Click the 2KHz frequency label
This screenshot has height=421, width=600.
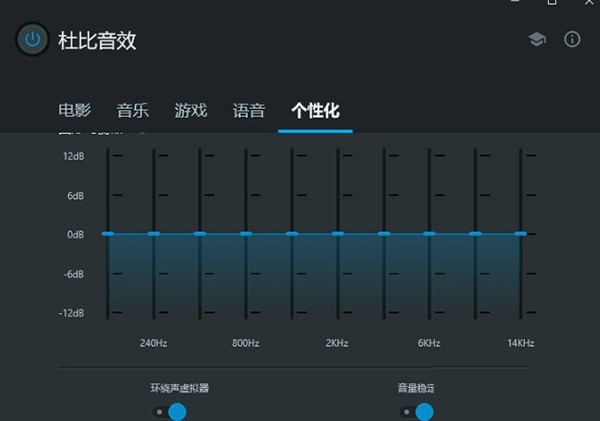337,343
